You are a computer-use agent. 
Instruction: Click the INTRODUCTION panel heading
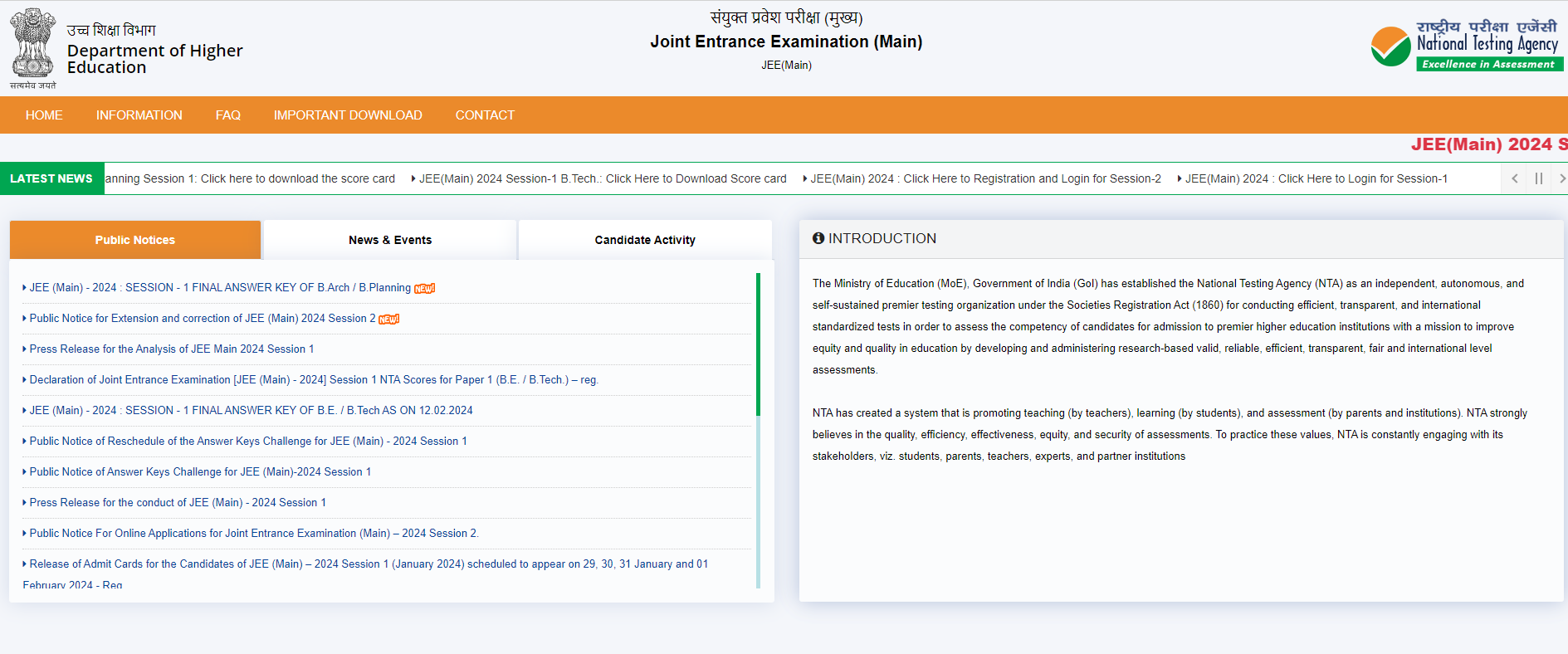(882, 238)
